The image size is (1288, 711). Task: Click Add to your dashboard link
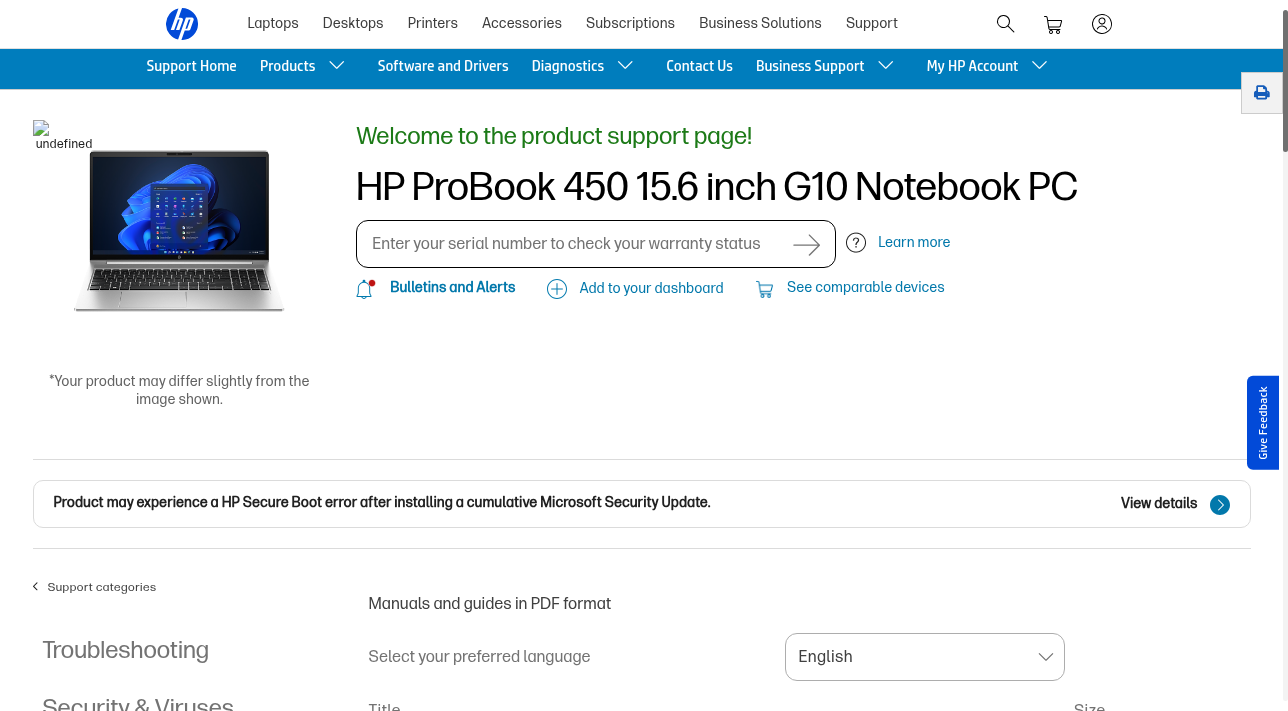click(651, 288)
